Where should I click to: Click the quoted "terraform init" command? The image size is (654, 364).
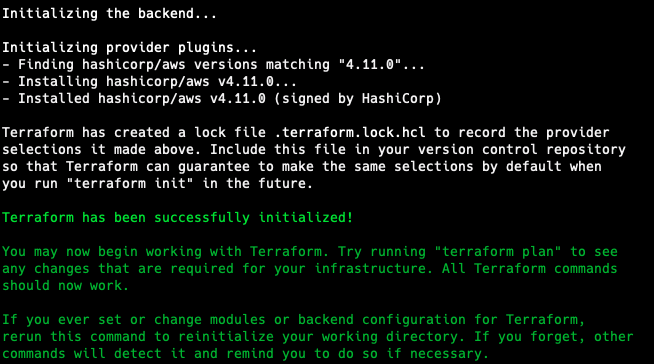click(130, 183)
